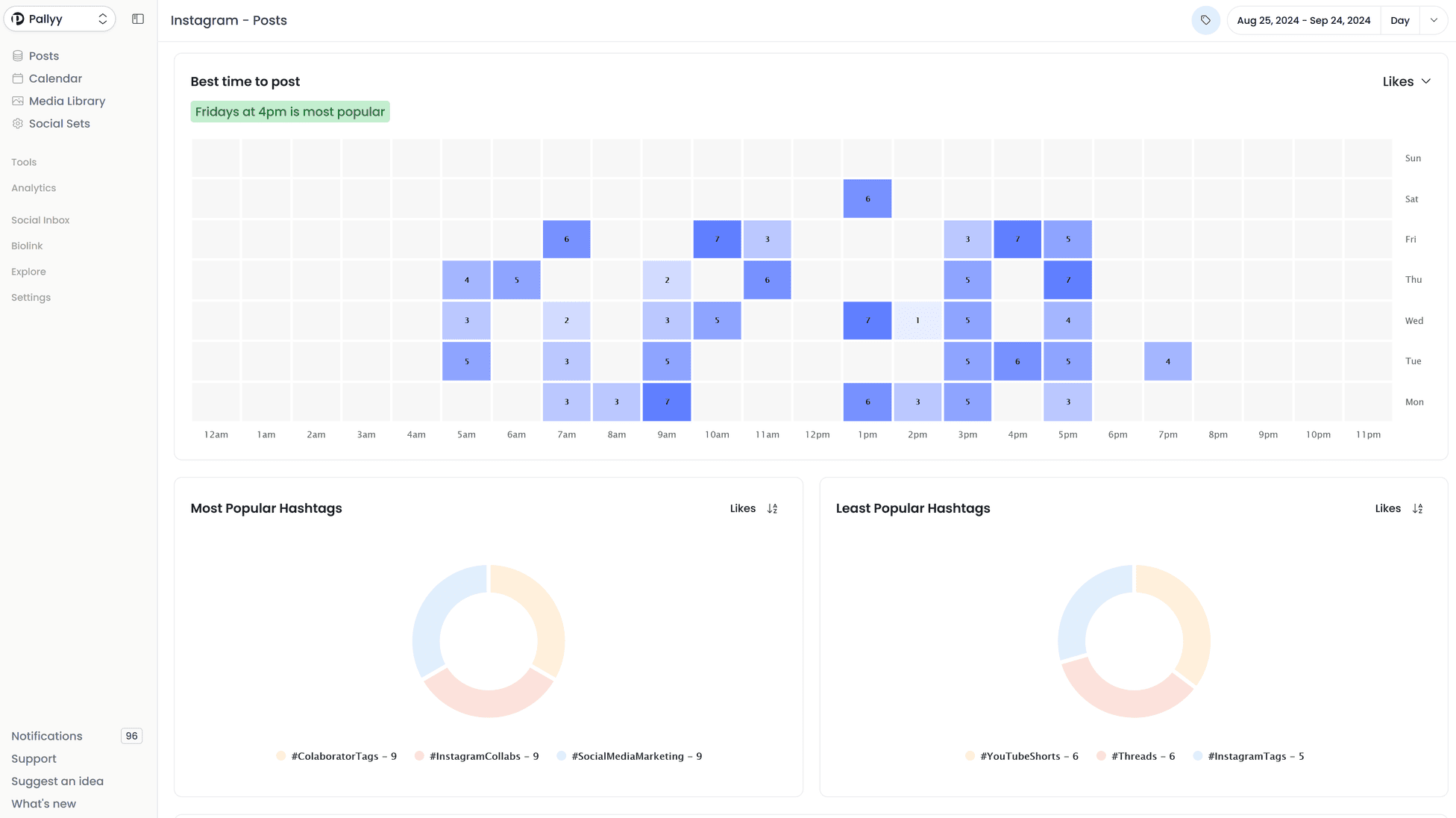Click the Biolink icon in sidebar
This screenshot has height=818, width=1456.
tap(27, 245)
